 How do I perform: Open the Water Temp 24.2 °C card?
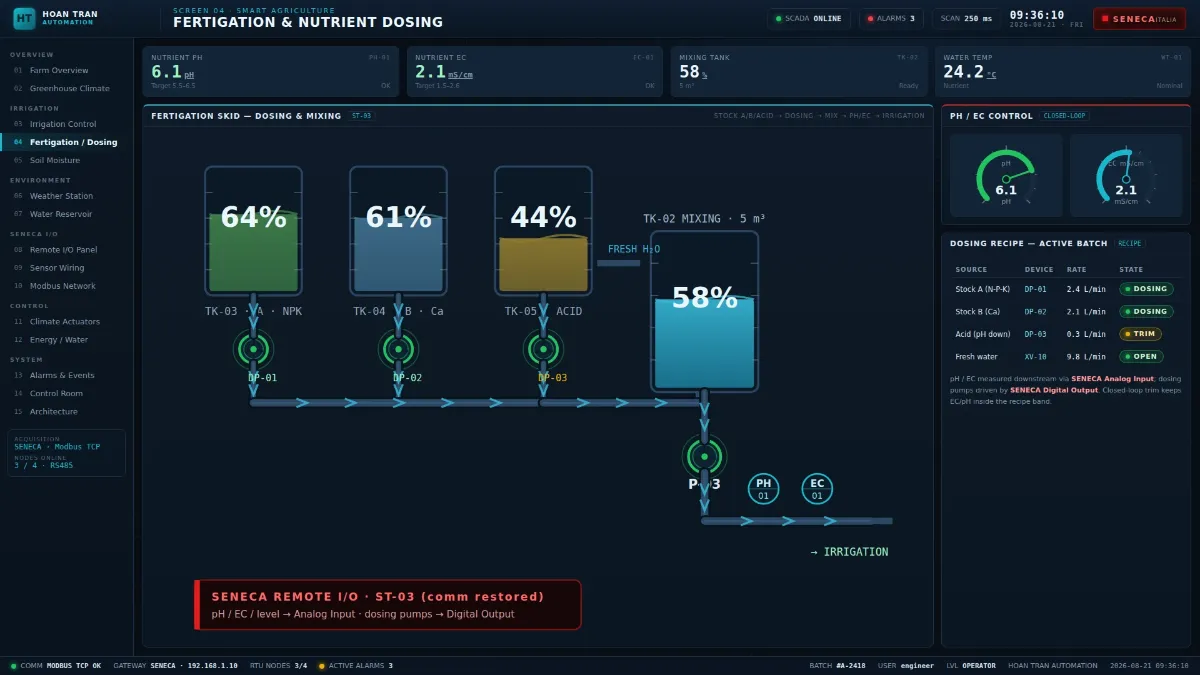(x=1063, y=72)
